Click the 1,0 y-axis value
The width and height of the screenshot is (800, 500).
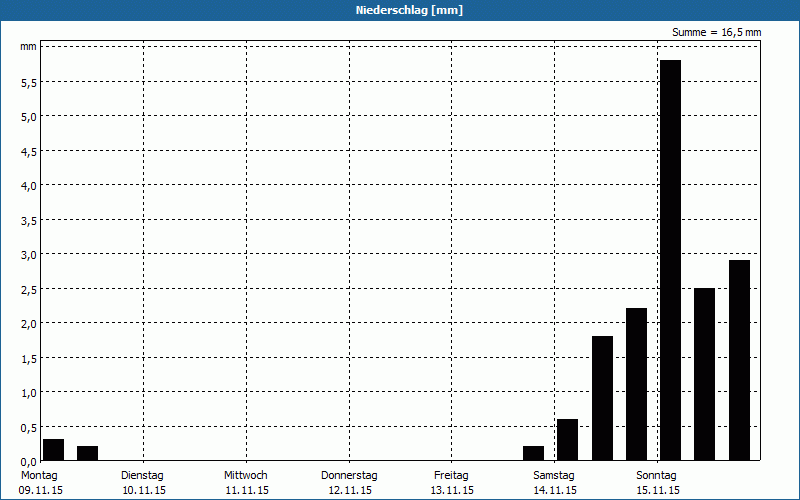coord(29,393)
